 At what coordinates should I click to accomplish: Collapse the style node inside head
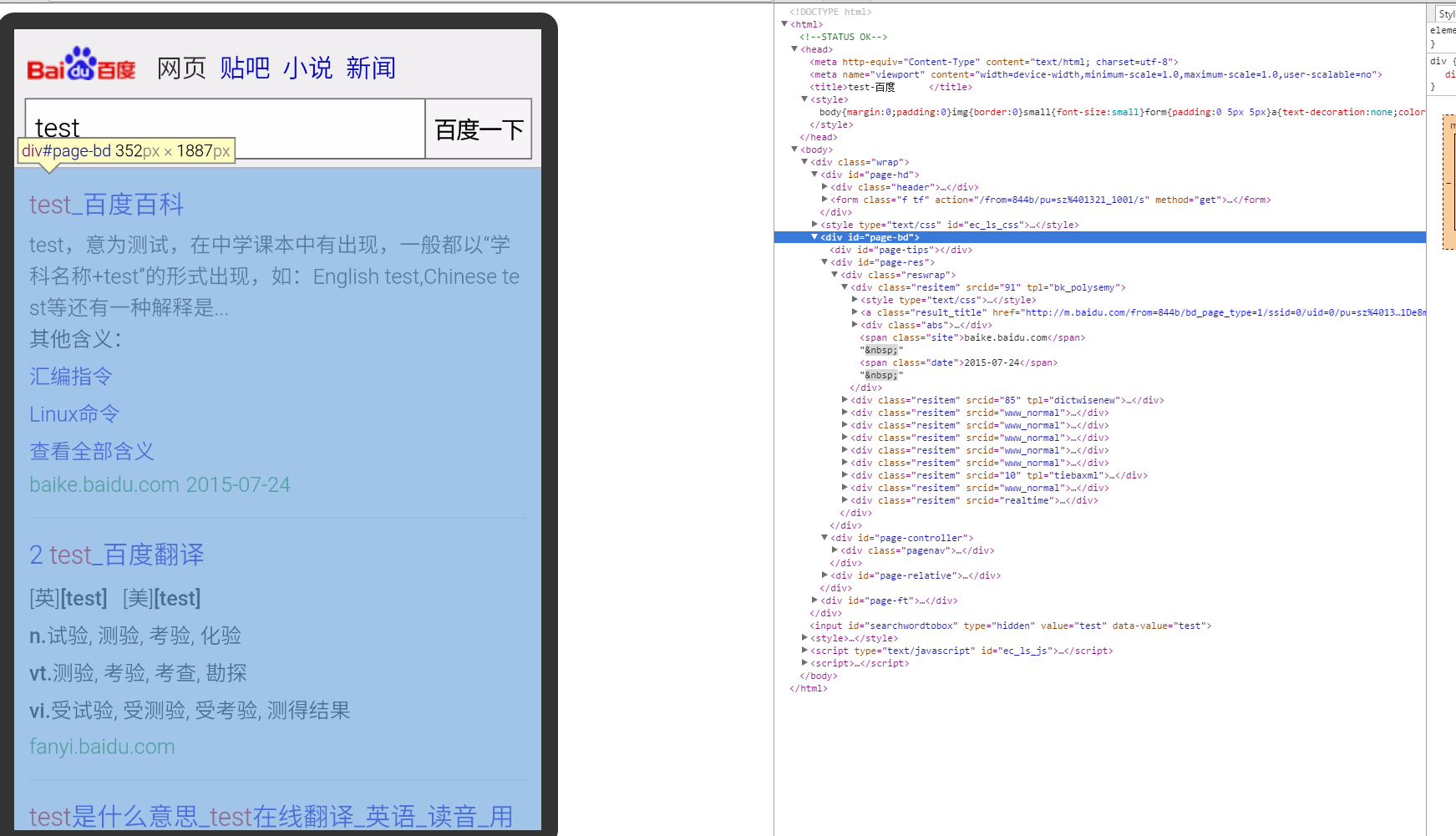tap(804, 99)
